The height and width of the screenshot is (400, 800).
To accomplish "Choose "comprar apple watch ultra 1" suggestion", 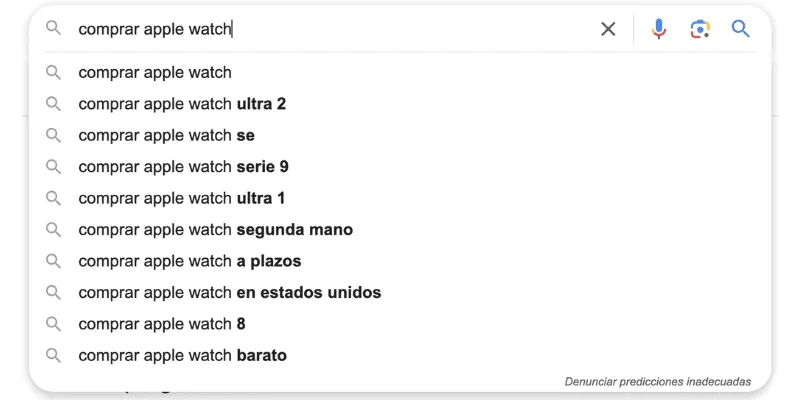I will point(181,198).
